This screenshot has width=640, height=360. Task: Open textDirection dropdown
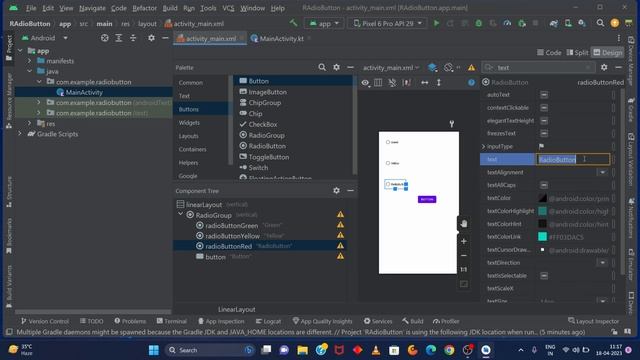click(x=603, y=263)
